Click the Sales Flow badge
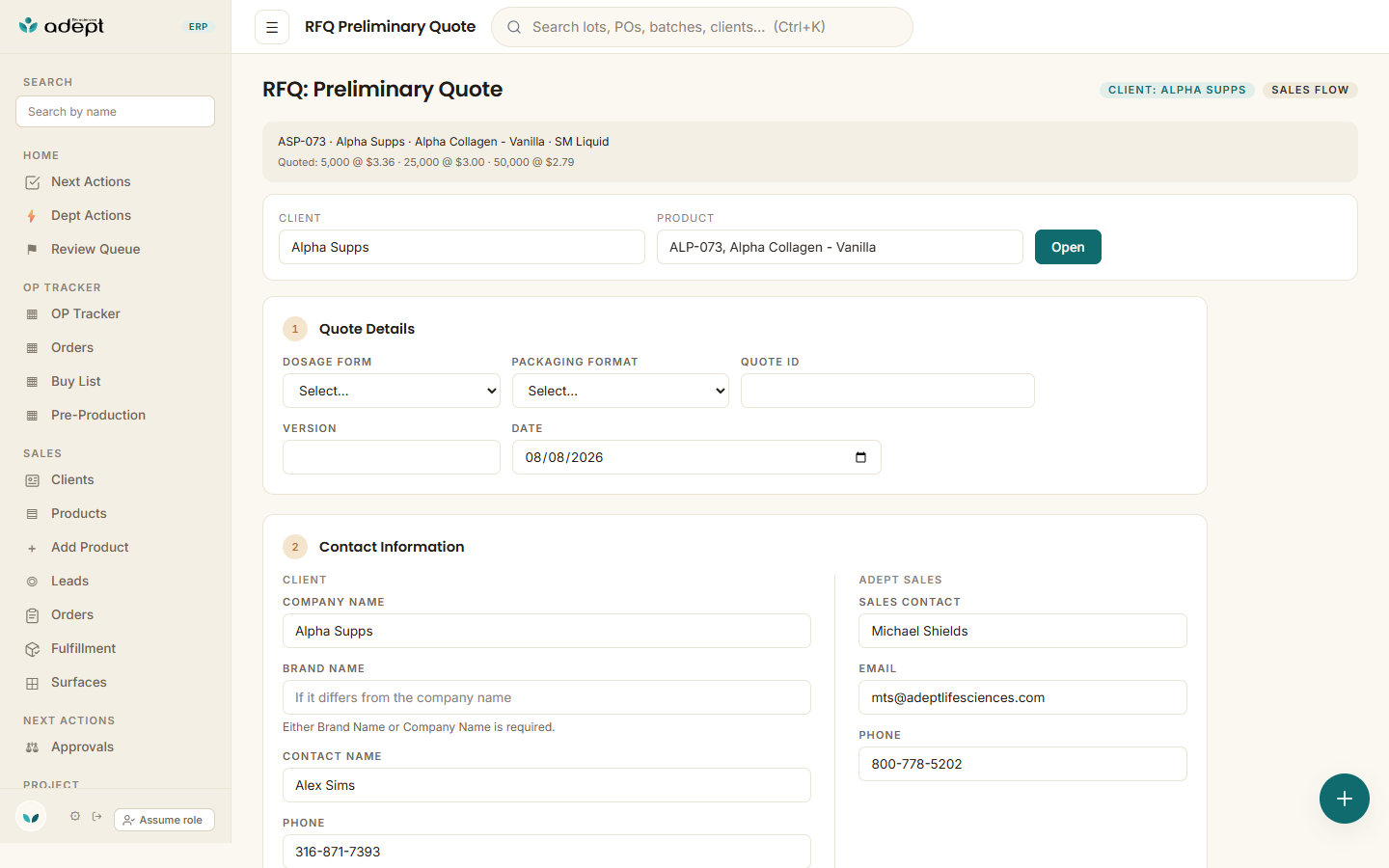1389x868 pixels. [1310, 90]
